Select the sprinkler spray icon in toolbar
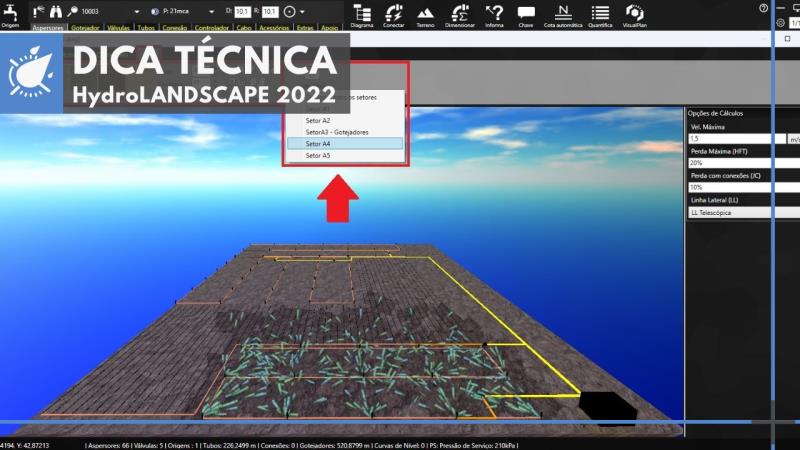The width and height of the screenshot is (800, 450). (x=38, y=11)
